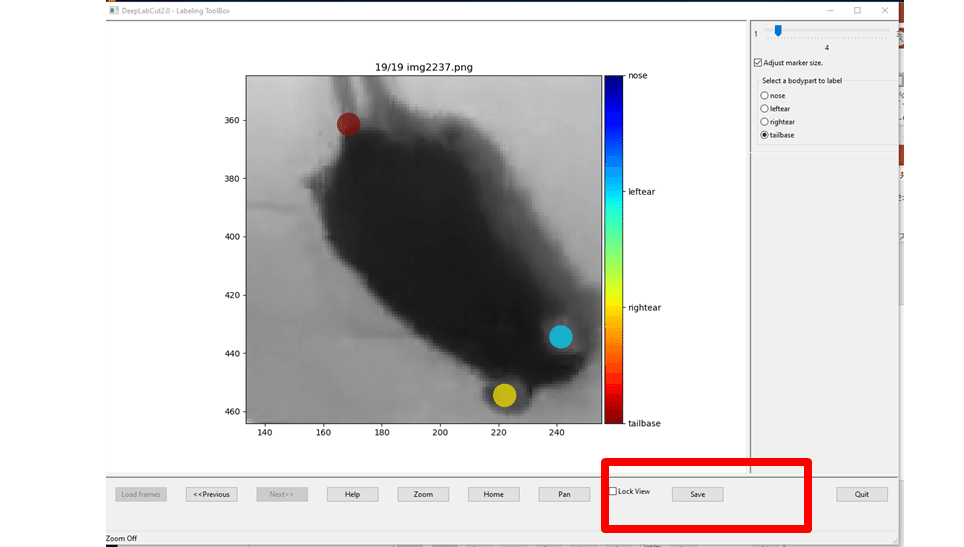Image resolution: width=964 pixels, height=547 pixels.
Task: Activate the Pan button
Action: pos(564,494)
